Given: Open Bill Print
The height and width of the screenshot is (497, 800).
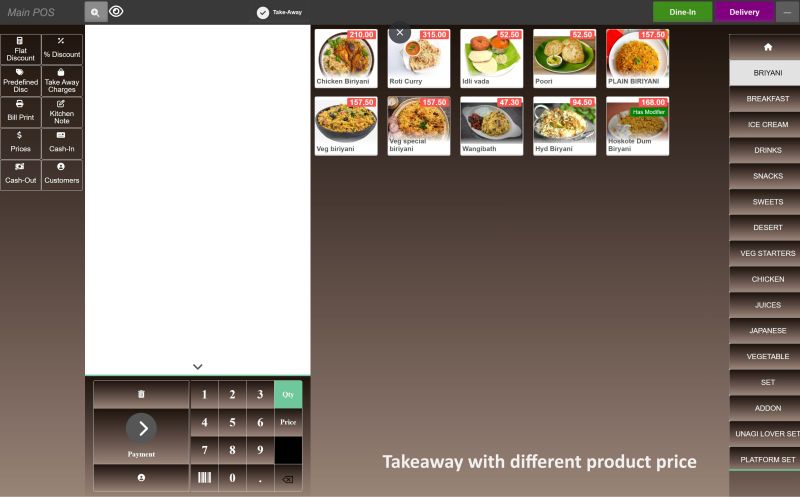Looking at the screenshot, I should pyautogui.click(x=20, y=111).
